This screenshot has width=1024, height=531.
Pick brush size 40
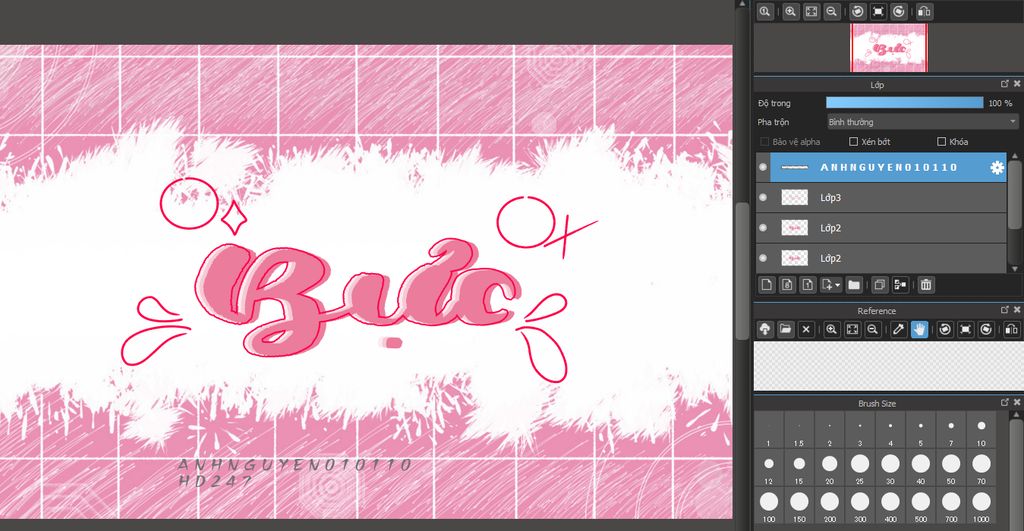pyautogui.click(x=921, y=468)
